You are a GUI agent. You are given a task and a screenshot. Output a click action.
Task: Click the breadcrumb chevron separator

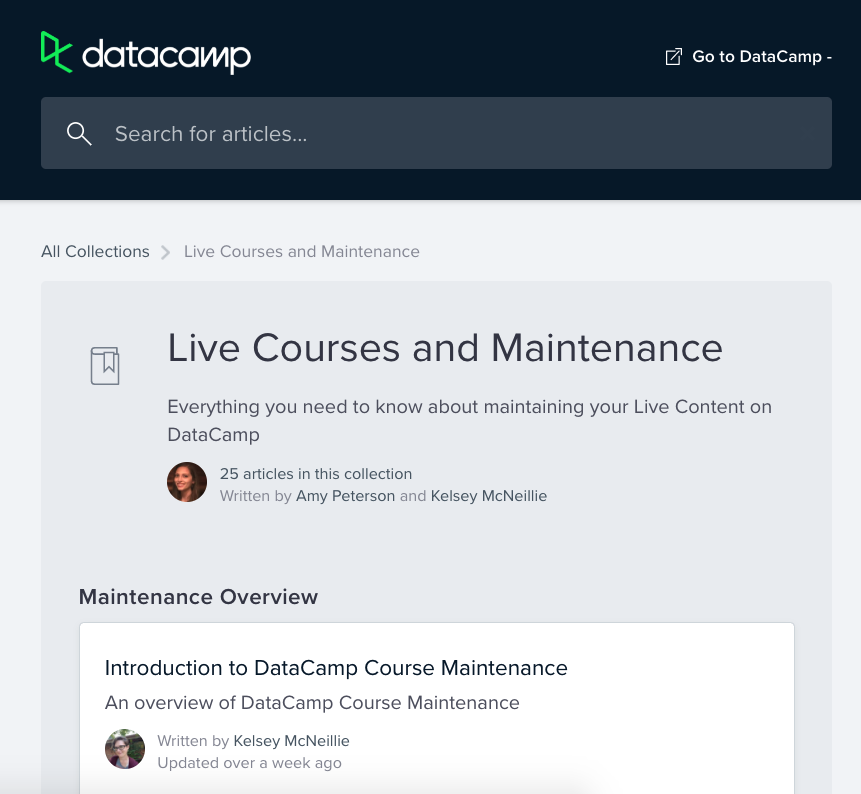pos(166,252)
